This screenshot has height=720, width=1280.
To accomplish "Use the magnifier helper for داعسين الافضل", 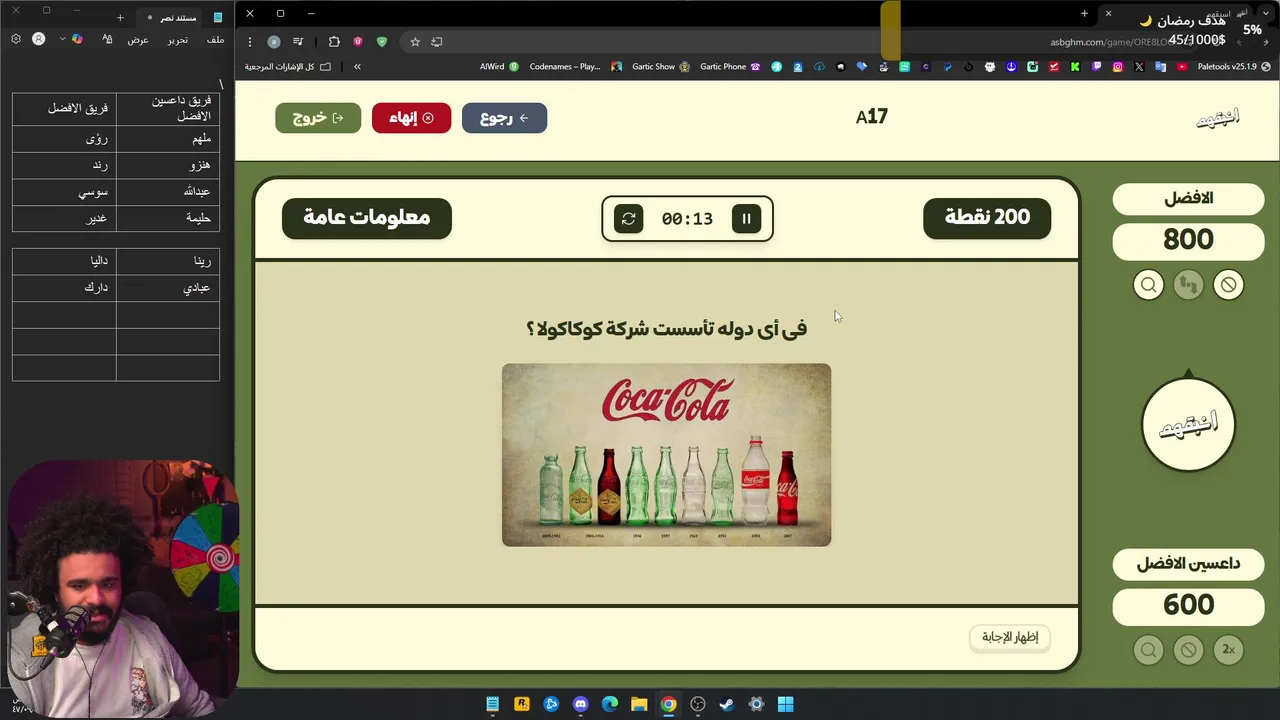I will click(x=1148, y=650).
